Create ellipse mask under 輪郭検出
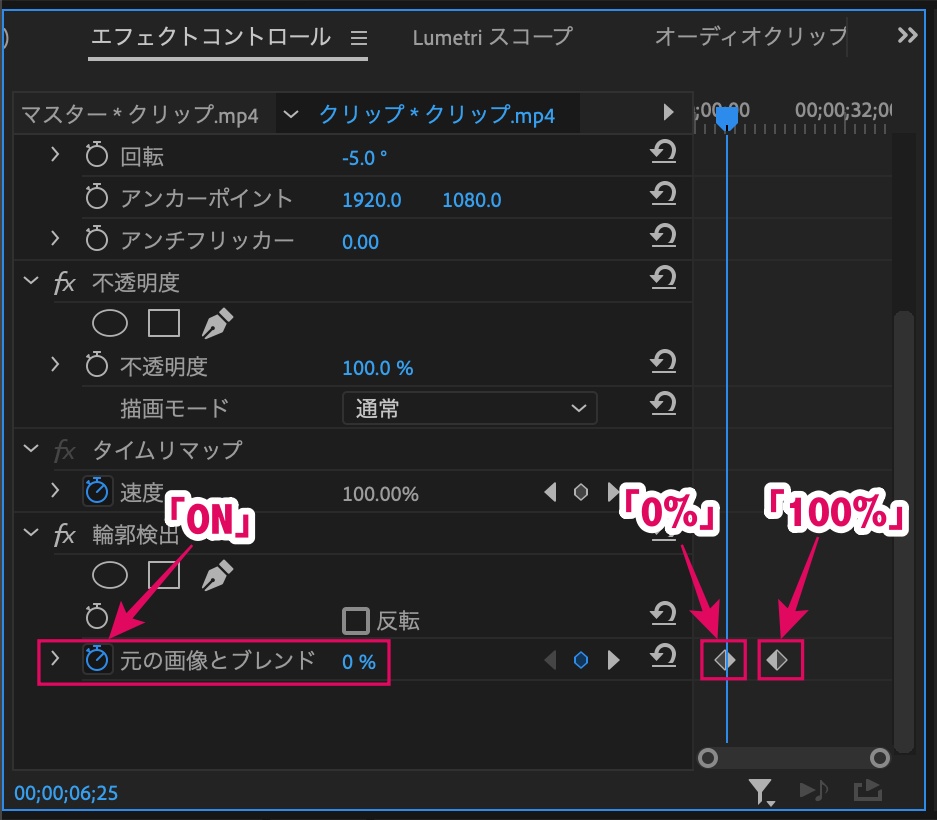937x820 pixels. [110, 576]
